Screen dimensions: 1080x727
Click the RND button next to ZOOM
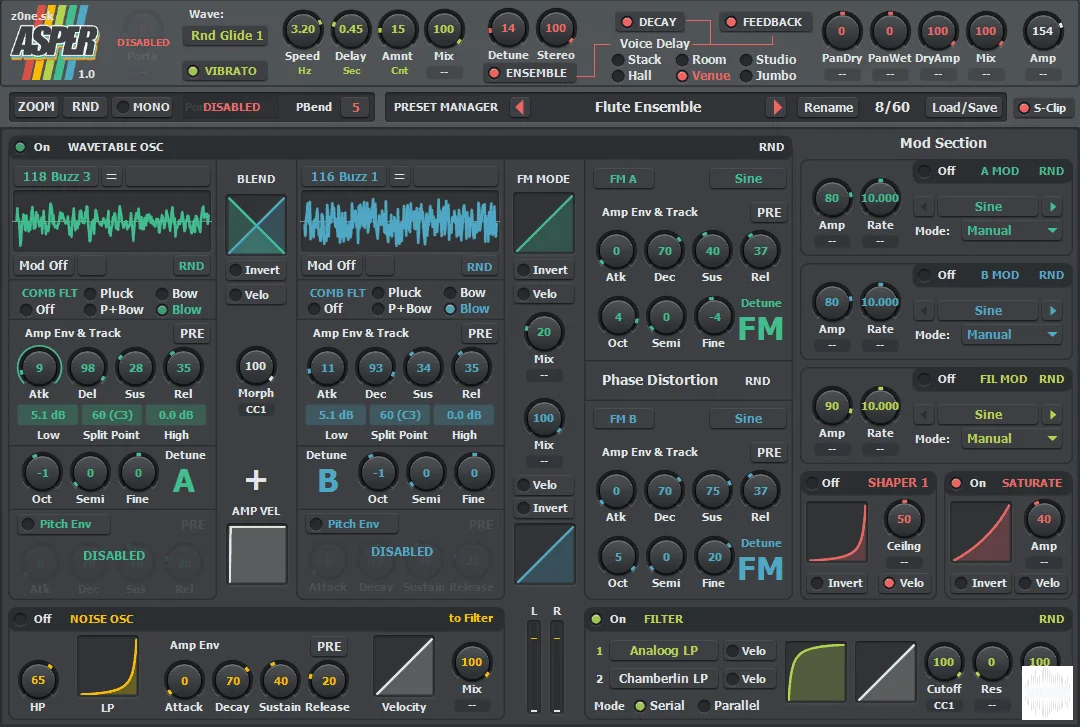[85, 107]
